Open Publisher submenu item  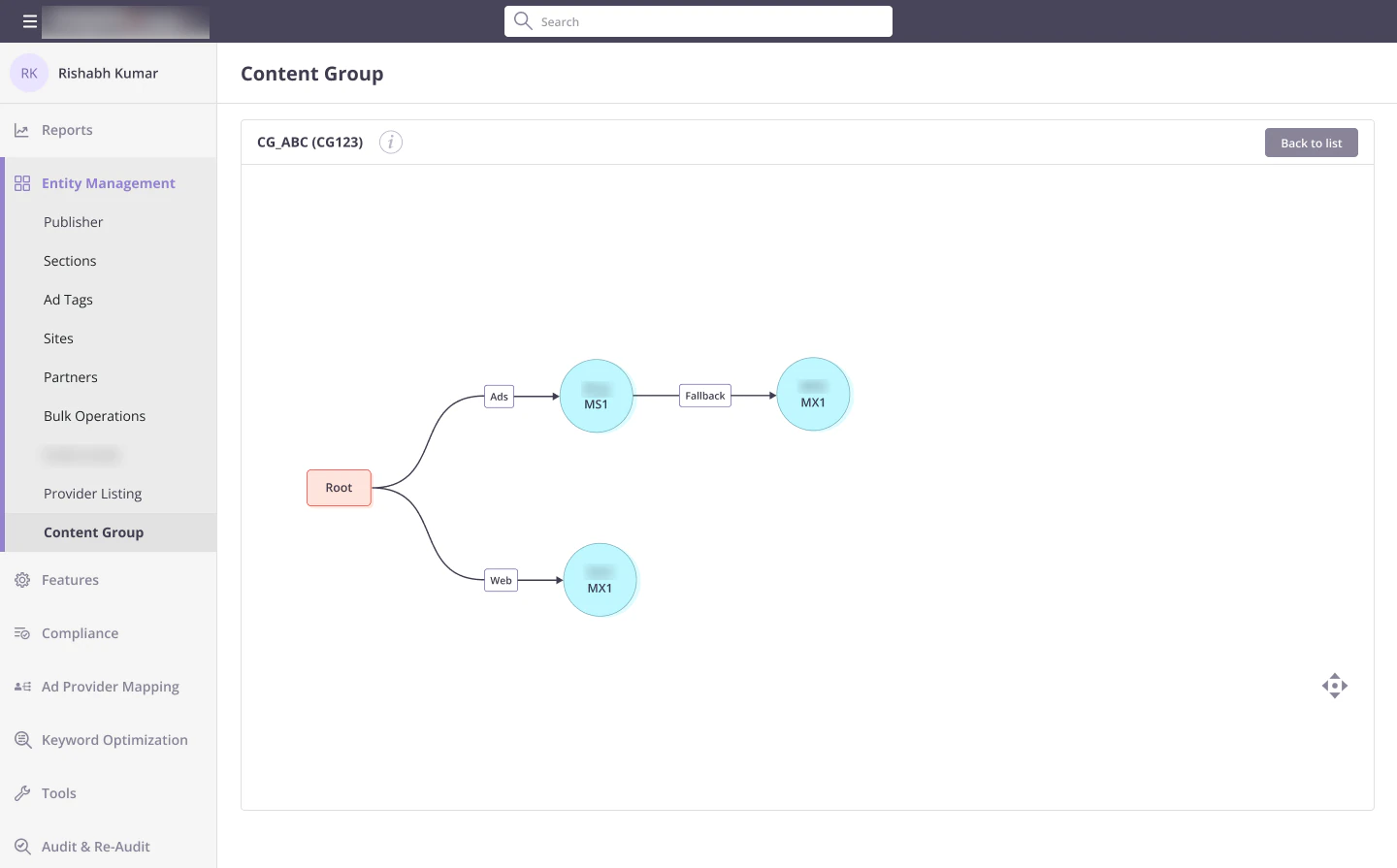(73, 222)
